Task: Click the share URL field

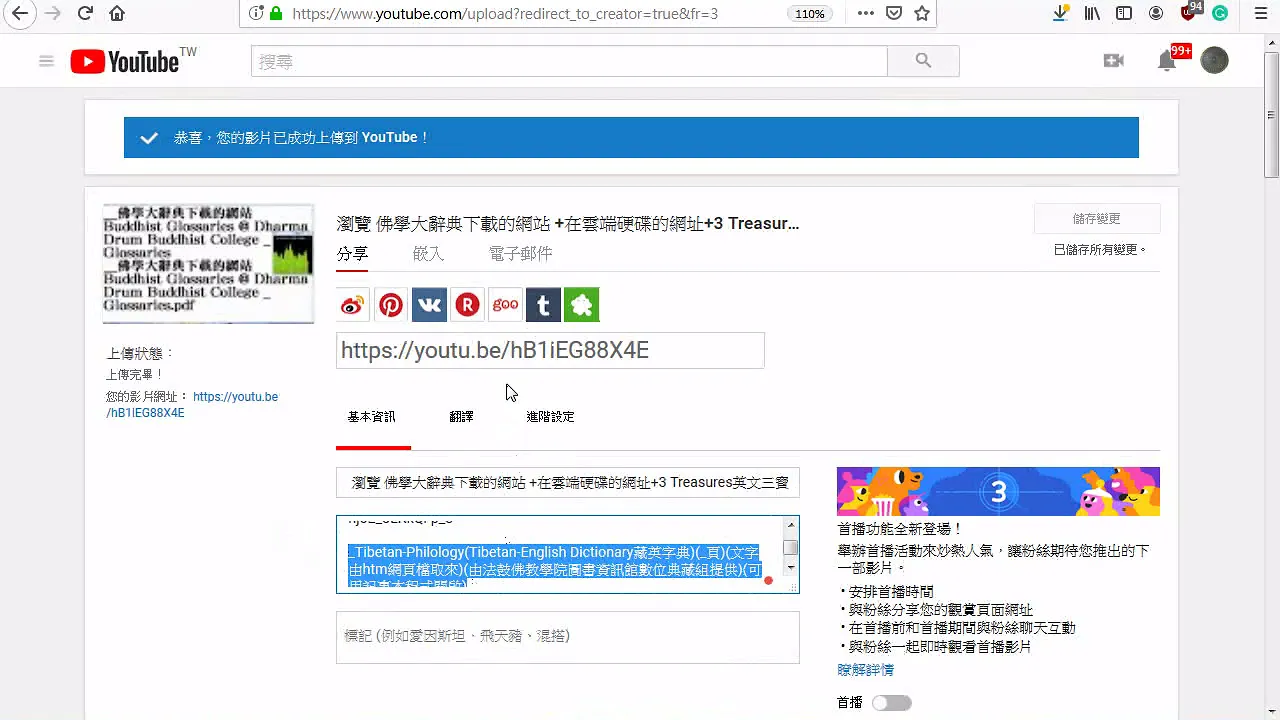Action: click(x=550, y=350)
